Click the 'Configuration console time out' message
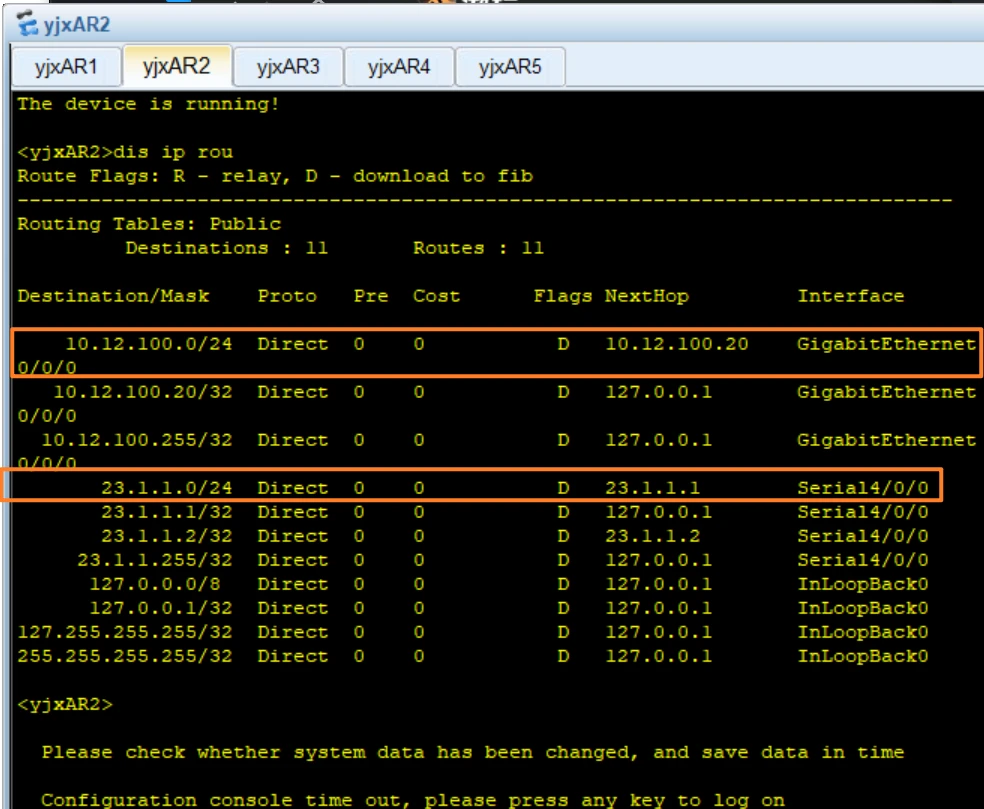Viewport: 984px width, 809px height. [x=412, y=800]
